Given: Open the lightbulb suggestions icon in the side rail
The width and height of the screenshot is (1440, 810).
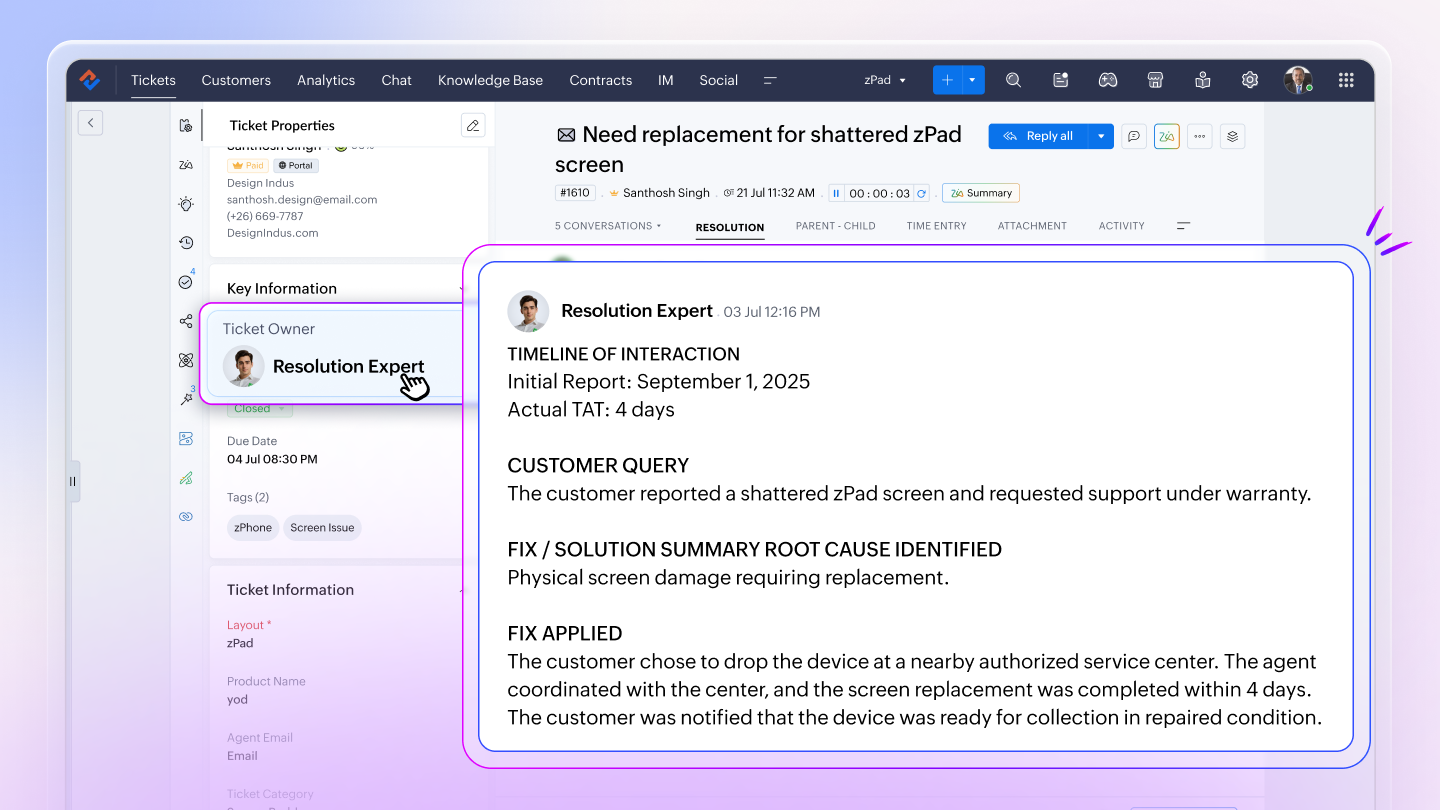Looking at the screenshot, I should tap(186, 204).
